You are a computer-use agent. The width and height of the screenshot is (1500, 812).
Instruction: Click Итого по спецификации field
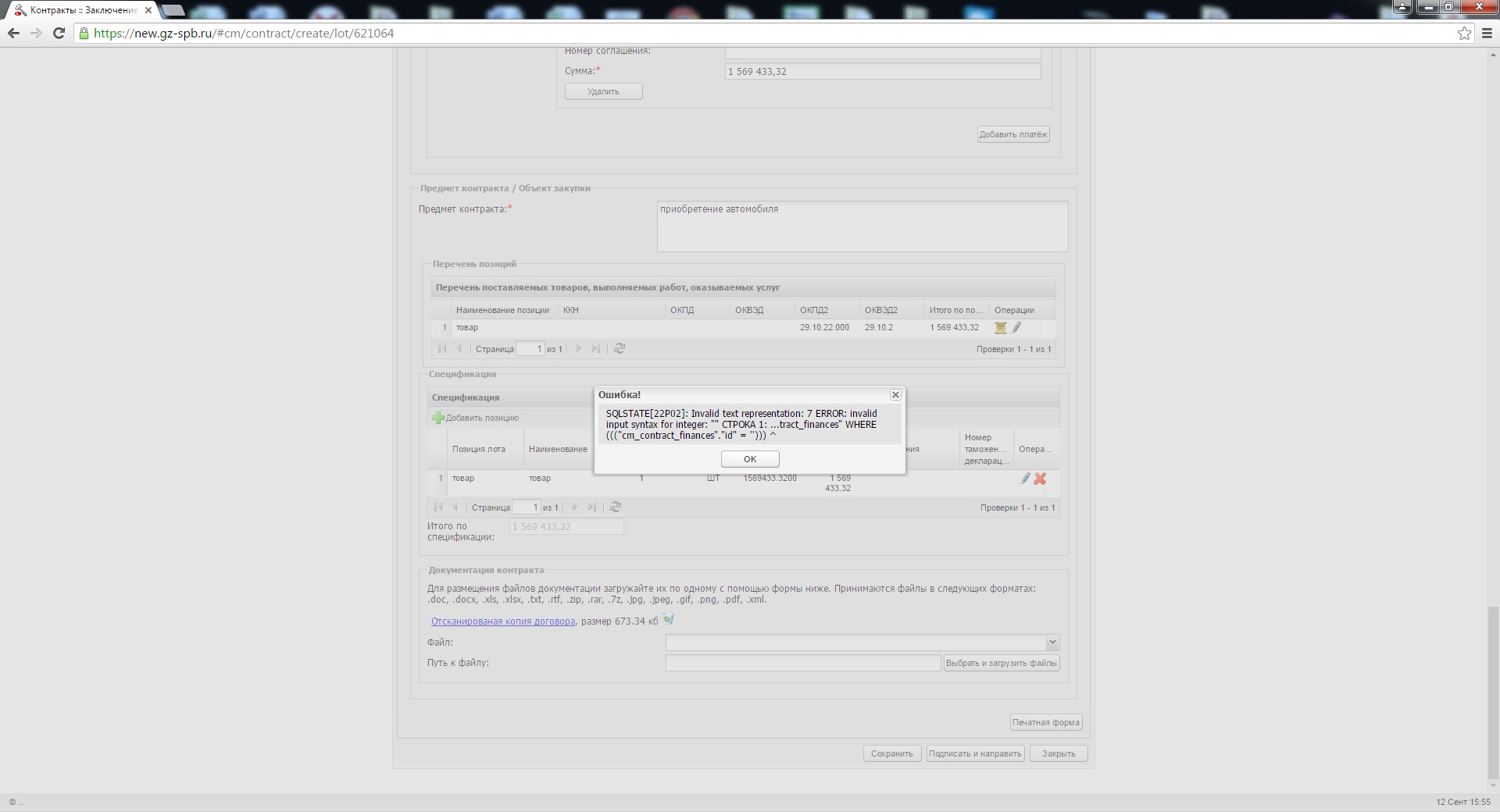point(566,527)
